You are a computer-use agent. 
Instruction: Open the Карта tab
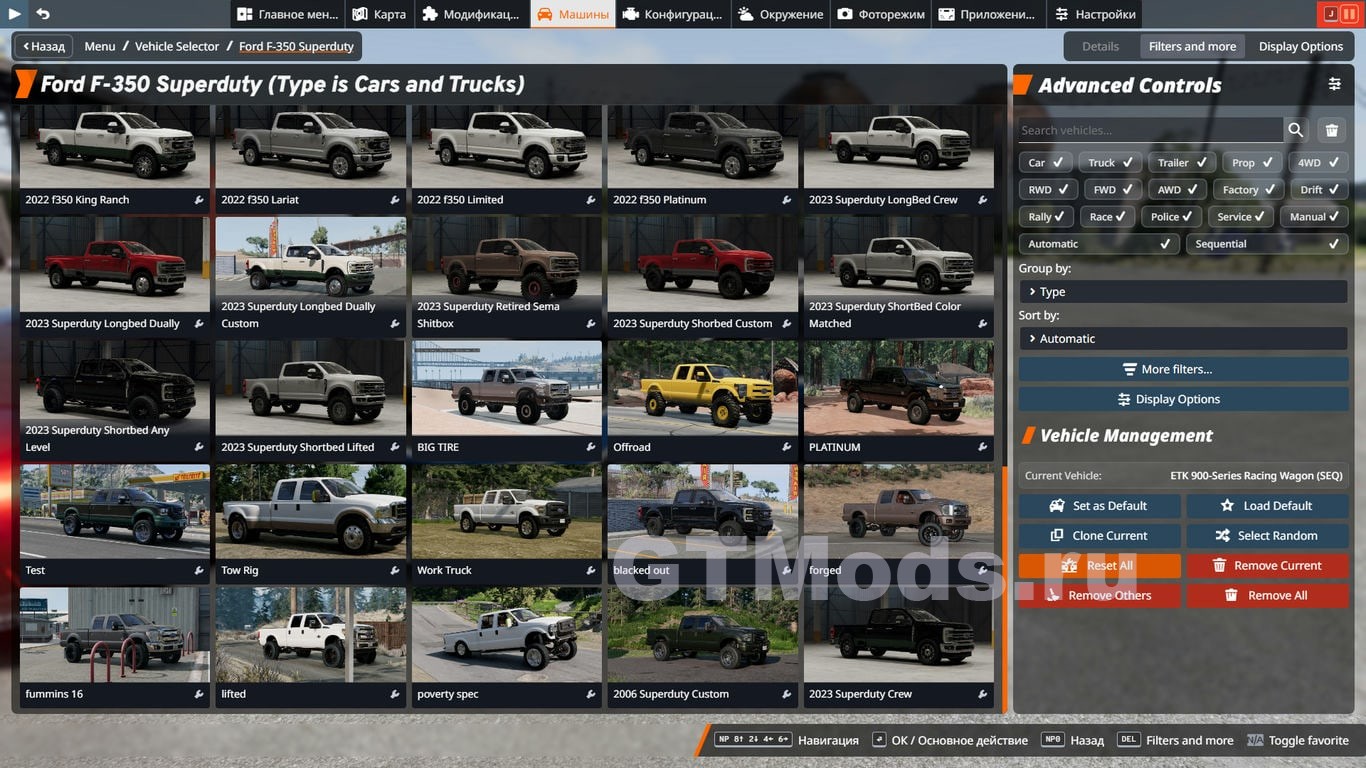coord(379,14)
